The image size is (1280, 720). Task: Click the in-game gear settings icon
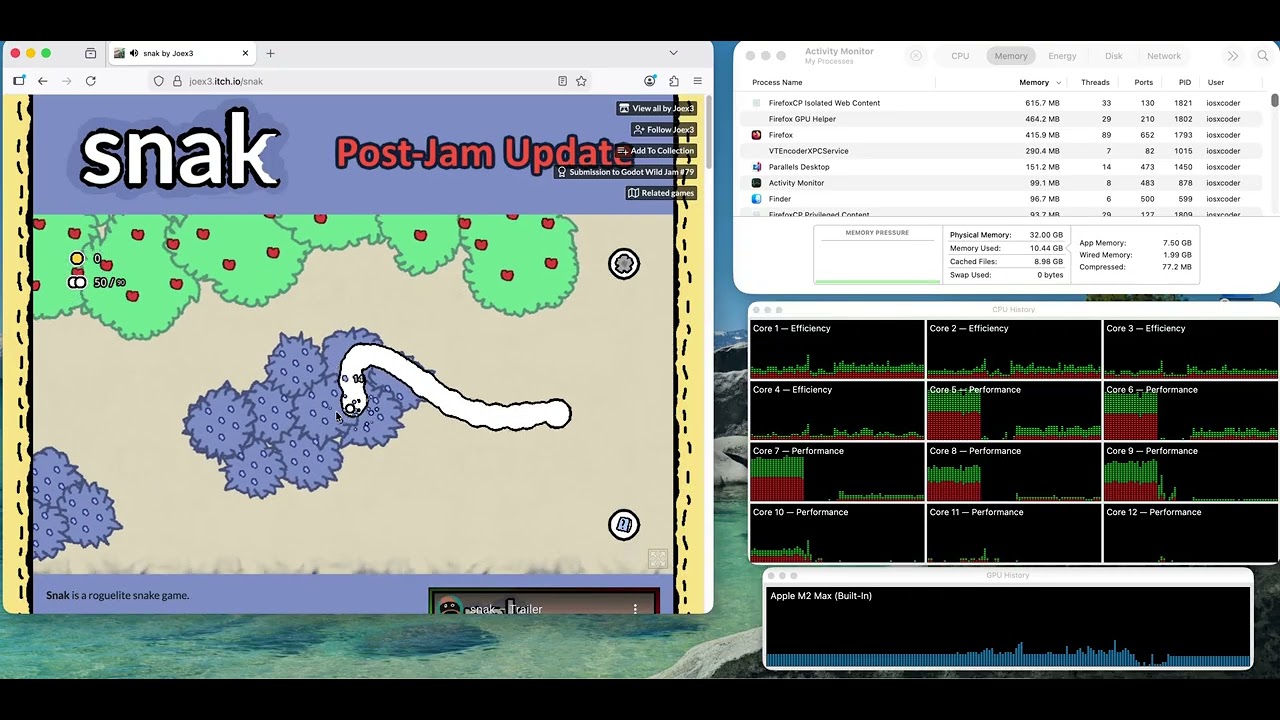tap(624, 264)
